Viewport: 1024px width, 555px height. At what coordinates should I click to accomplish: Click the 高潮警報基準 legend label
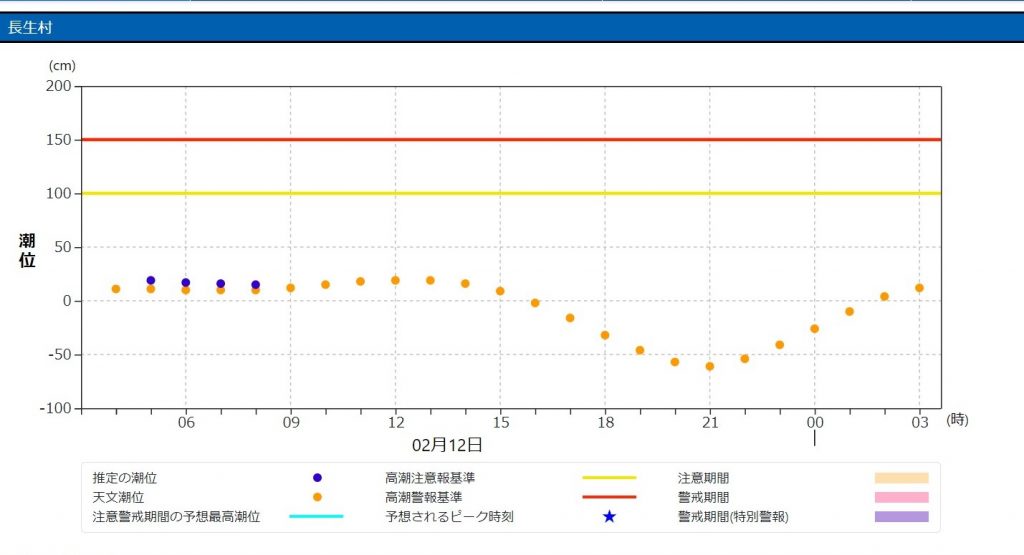423,497
